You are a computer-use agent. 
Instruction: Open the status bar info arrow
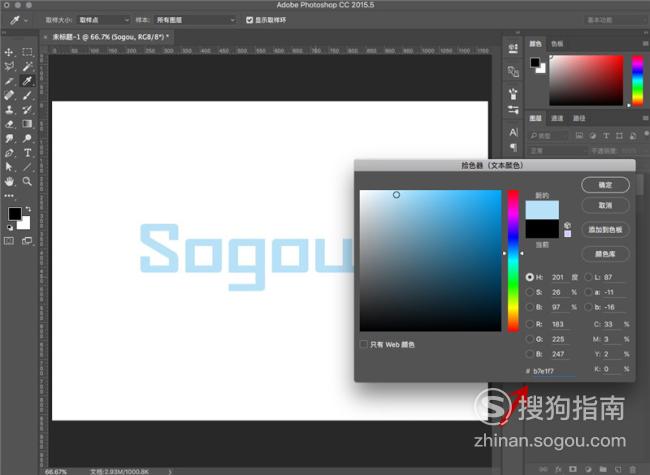coord(170,471)
